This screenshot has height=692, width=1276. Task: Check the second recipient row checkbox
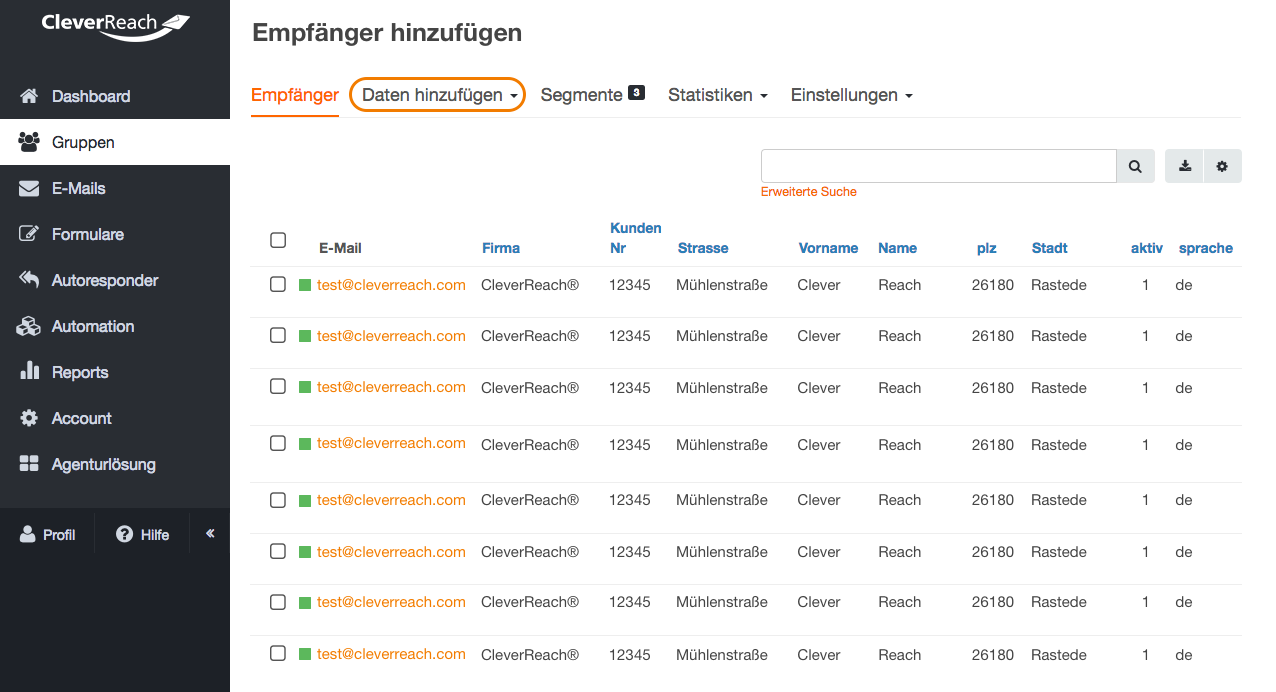point(278,335)
